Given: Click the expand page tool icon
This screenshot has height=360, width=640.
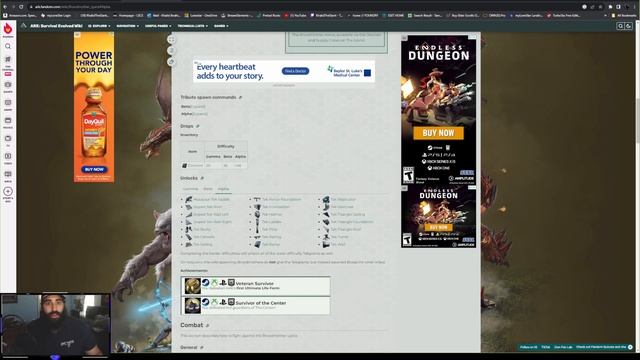Looking at the screenshot, I should [x=171, y=39].
